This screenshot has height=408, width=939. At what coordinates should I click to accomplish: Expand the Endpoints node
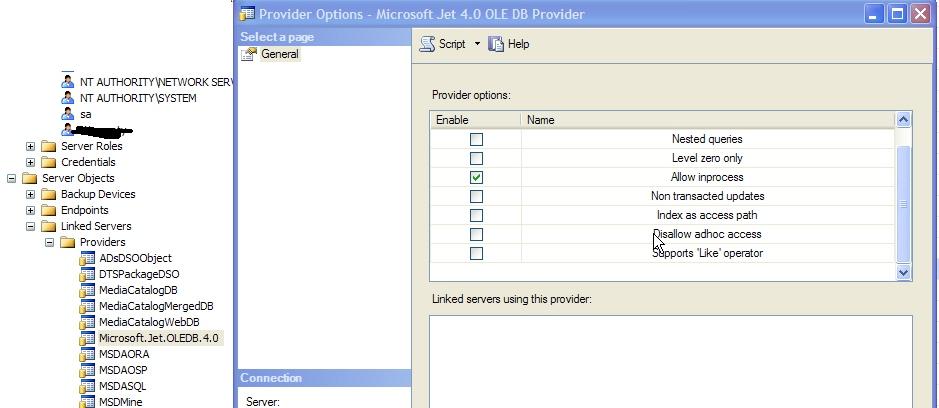point(31,210)
